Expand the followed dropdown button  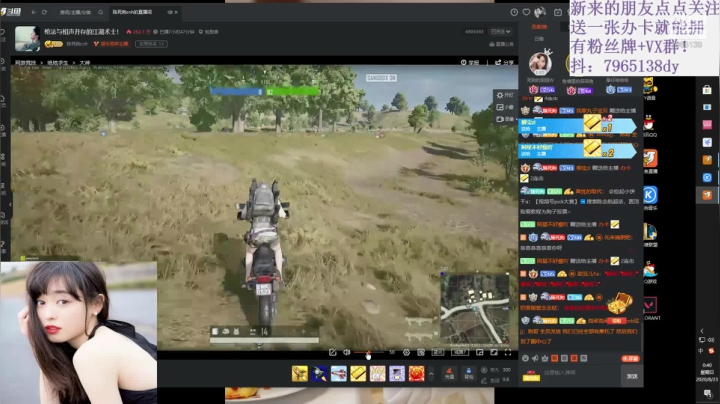(x=501, y=32)
